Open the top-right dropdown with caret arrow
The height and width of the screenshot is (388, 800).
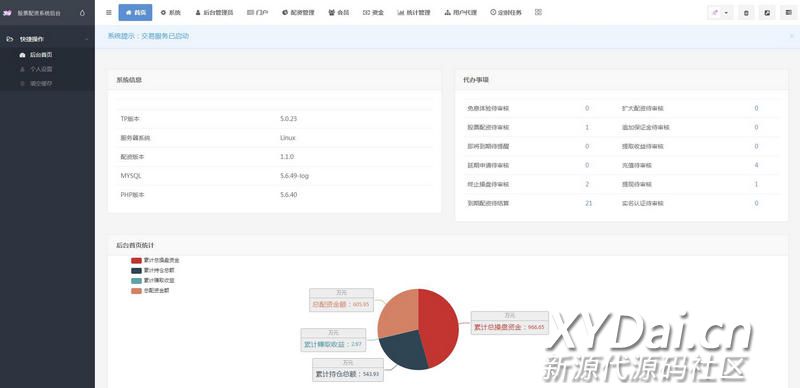(720, 13)
